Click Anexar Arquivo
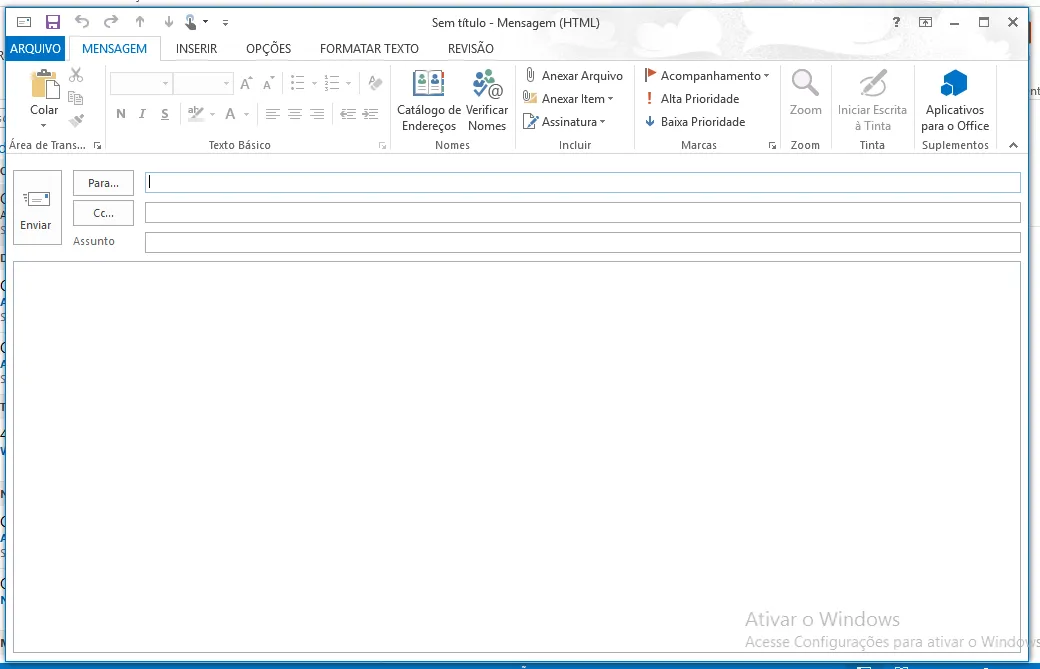The width and height of the screenshot is (1040, 669). (574, 76)
